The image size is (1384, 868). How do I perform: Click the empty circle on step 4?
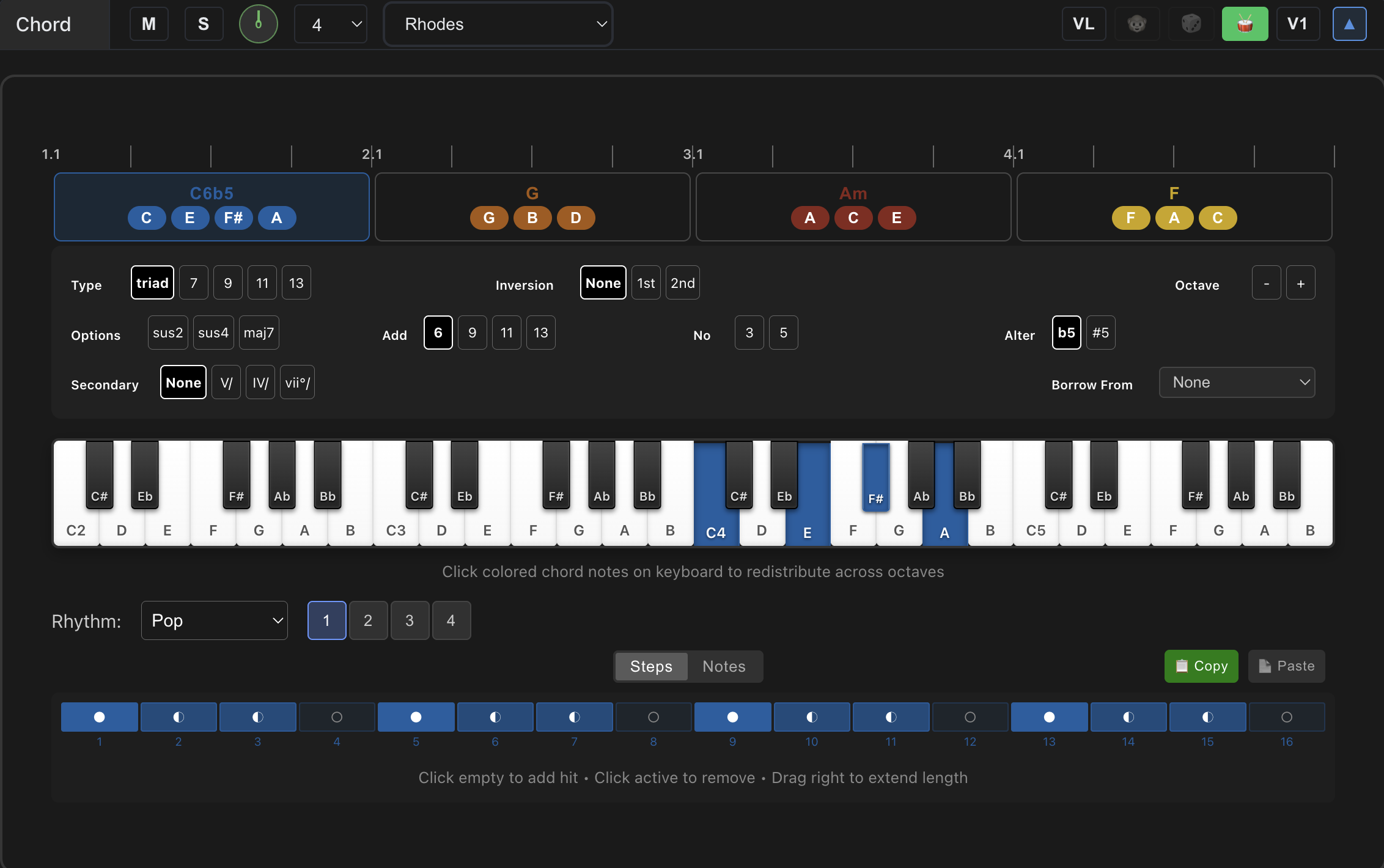coord(337,717)
